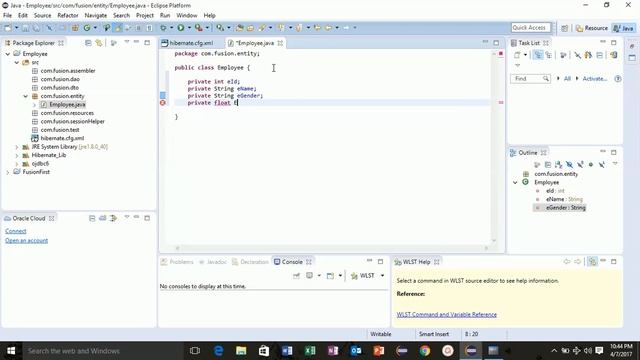Collapse the src folder node
Viewport: 640px width, 360px height.
coord(17,62)
